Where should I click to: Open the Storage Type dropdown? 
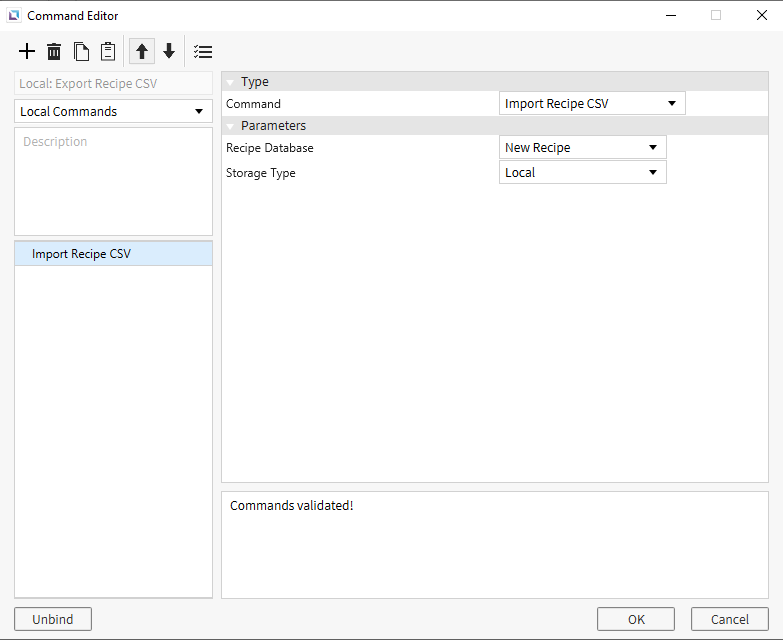click(583, 172)
